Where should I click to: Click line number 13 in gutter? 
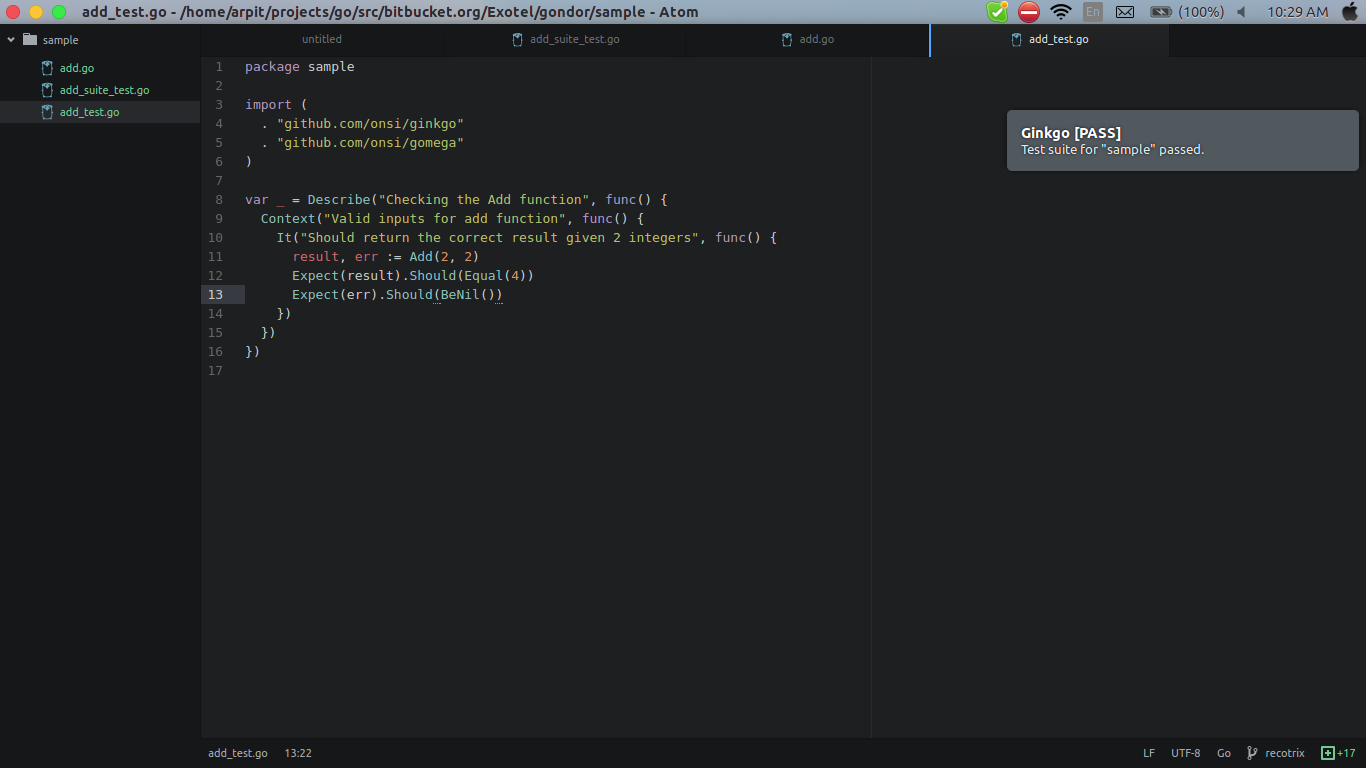[x=215, y=294]
